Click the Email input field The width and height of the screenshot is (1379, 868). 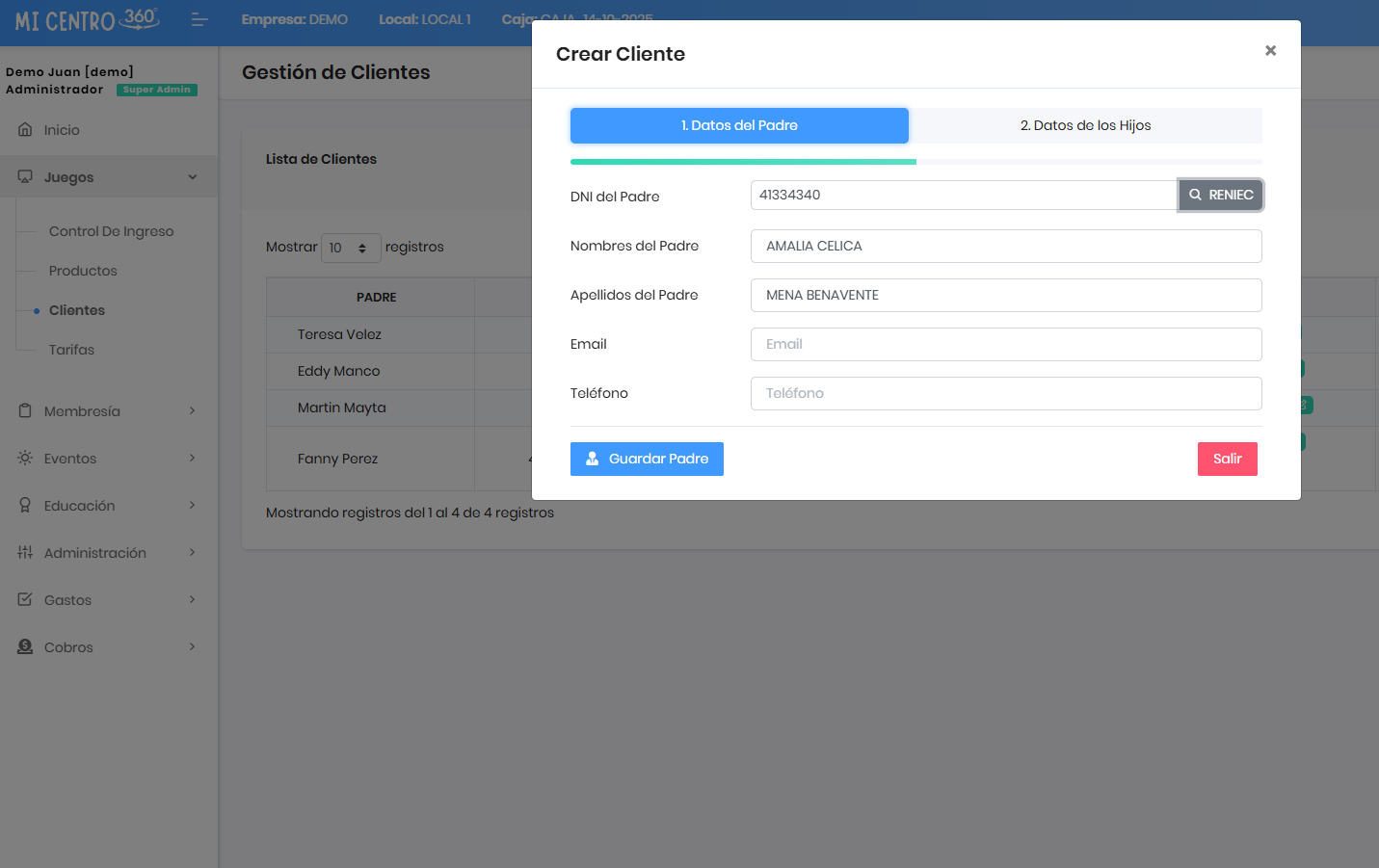[1005, 344]
